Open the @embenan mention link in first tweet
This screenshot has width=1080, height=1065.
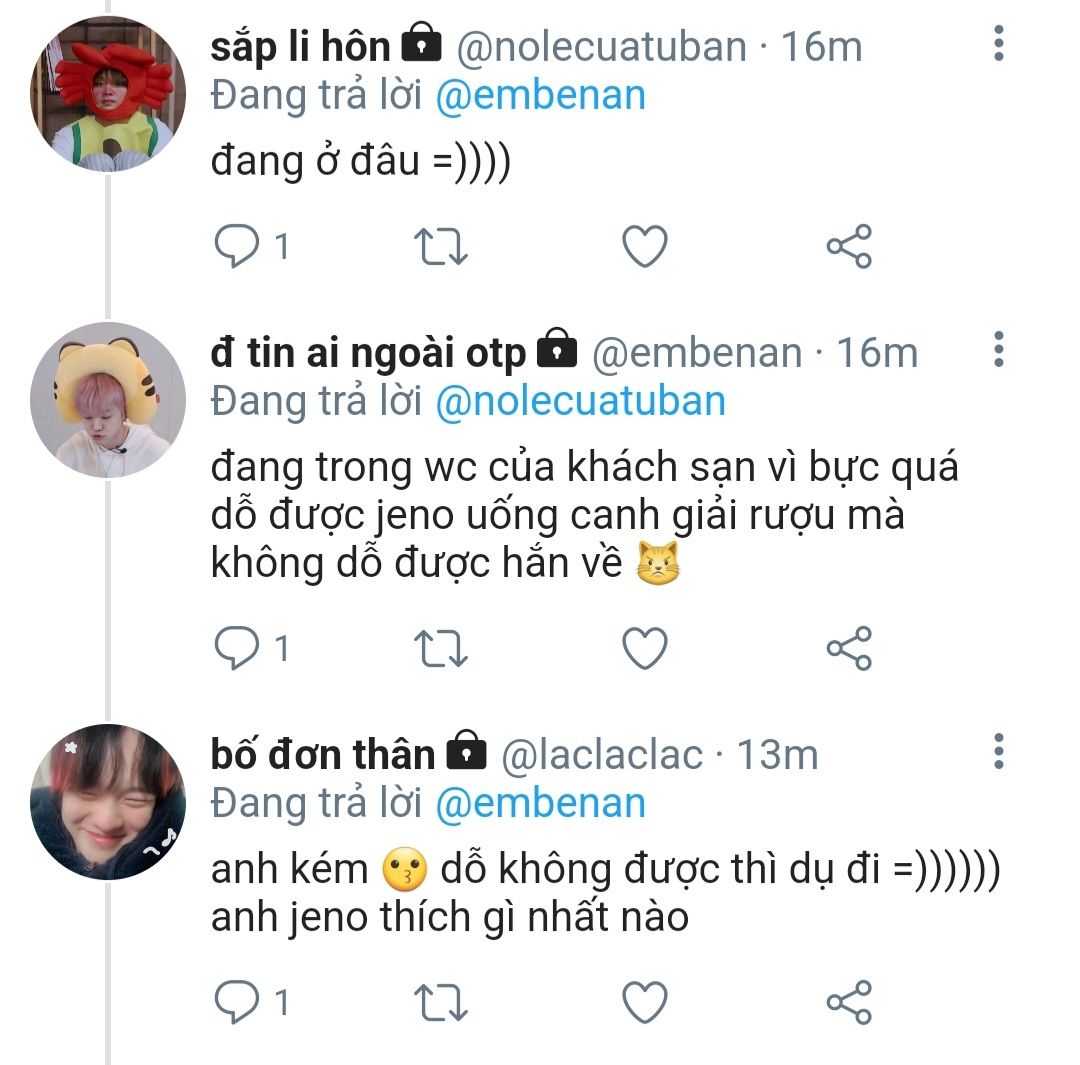click(x=541, y=95)
